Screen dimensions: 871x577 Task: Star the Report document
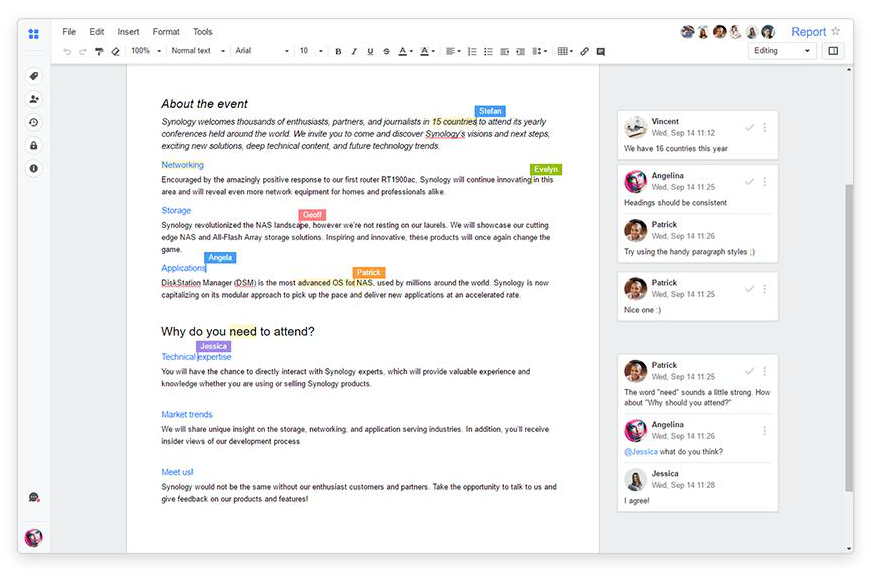click(836, 32)
